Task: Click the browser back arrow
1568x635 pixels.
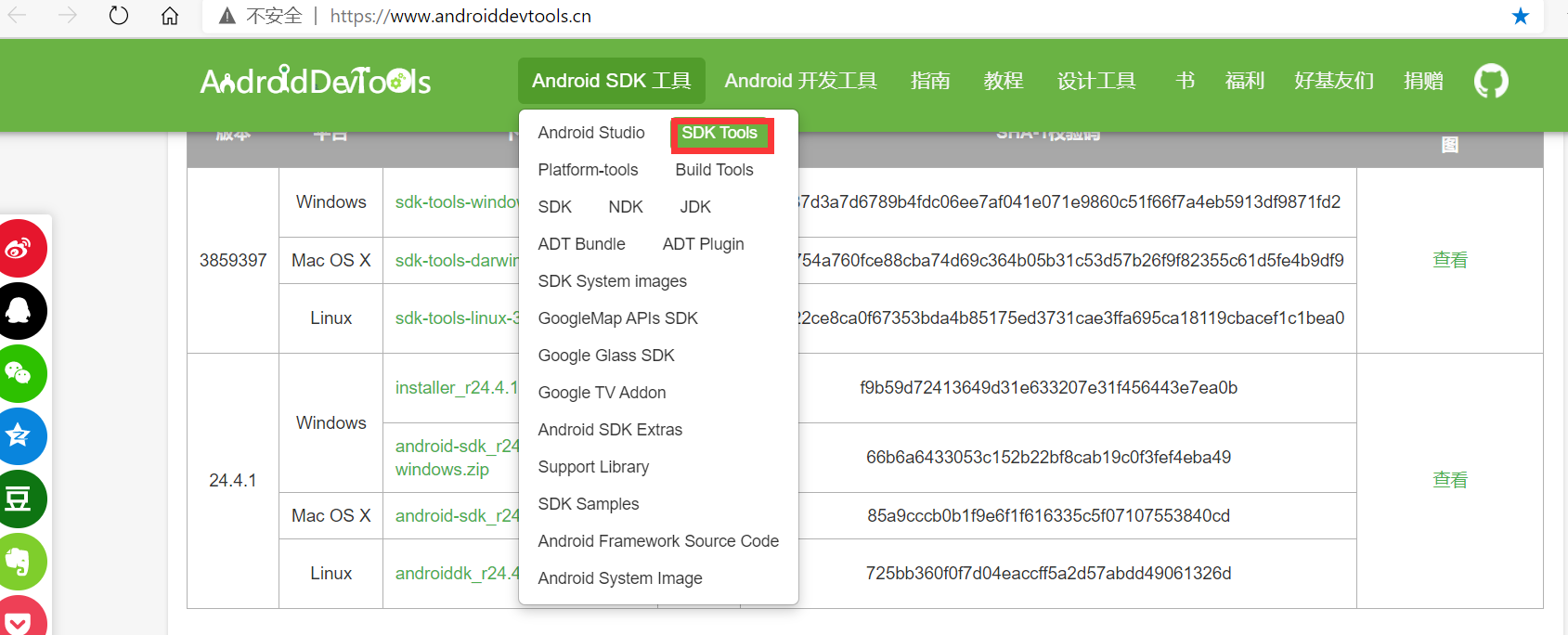Action: coord(18,16)
